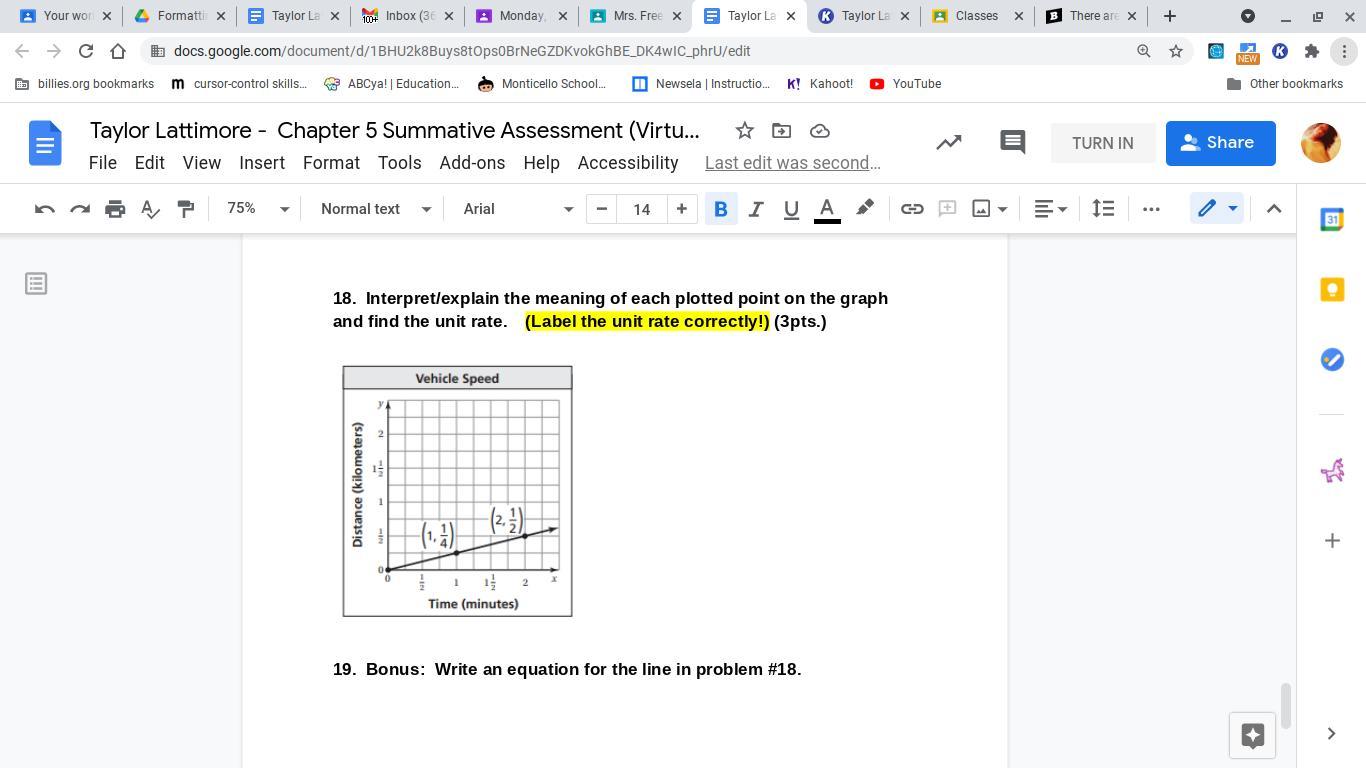Screen dimensions: 1366x768
Task: Toggle bold formatting
Action: (720, 209)
